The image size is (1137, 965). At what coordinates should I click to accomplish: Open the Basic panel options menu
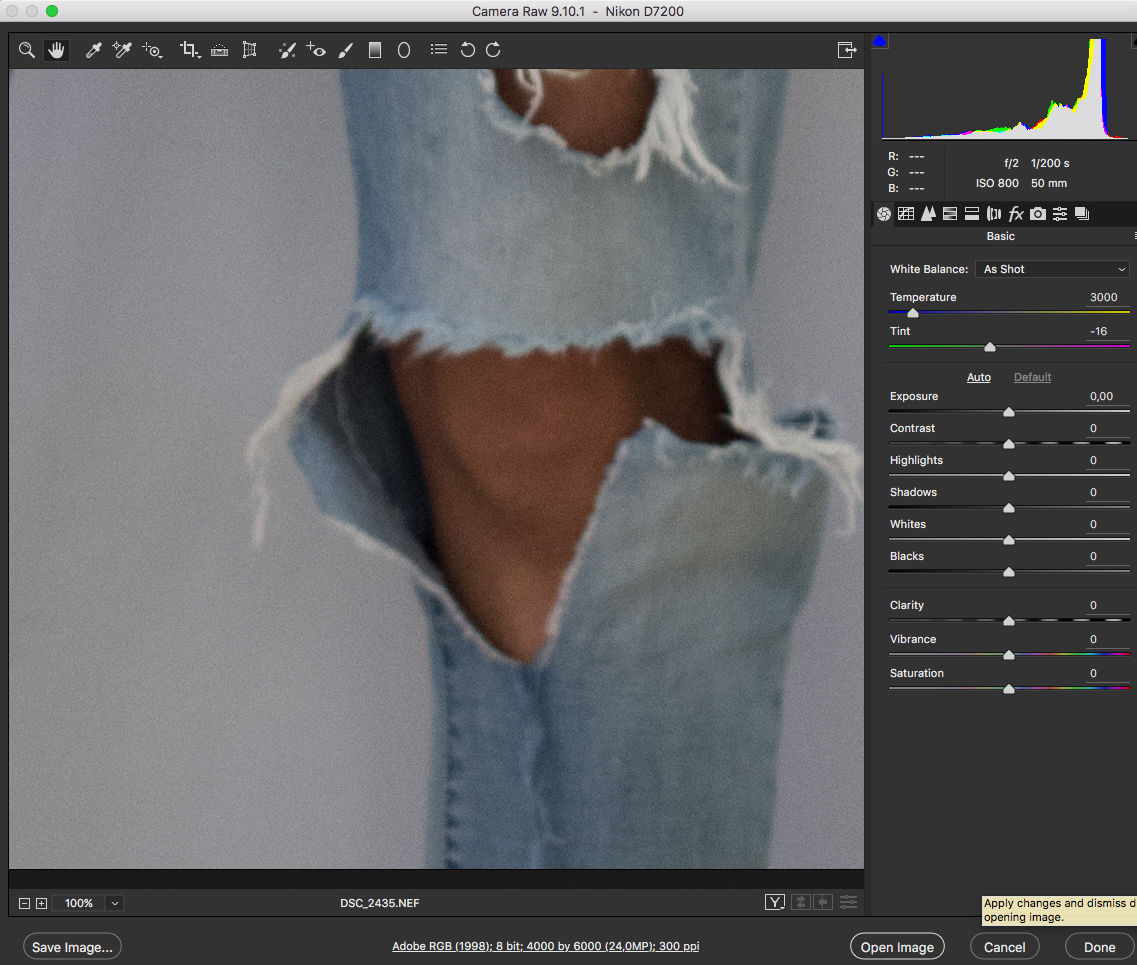[1133, 237]
